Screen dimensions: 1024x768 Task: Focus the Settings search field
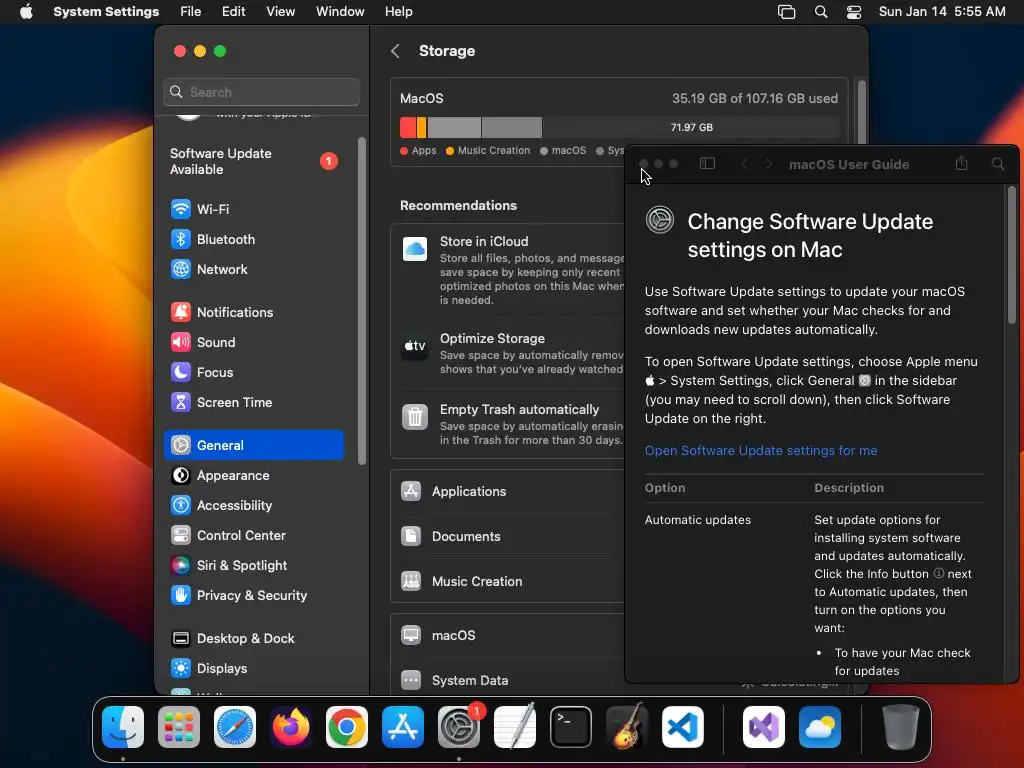tap(261, 92)
